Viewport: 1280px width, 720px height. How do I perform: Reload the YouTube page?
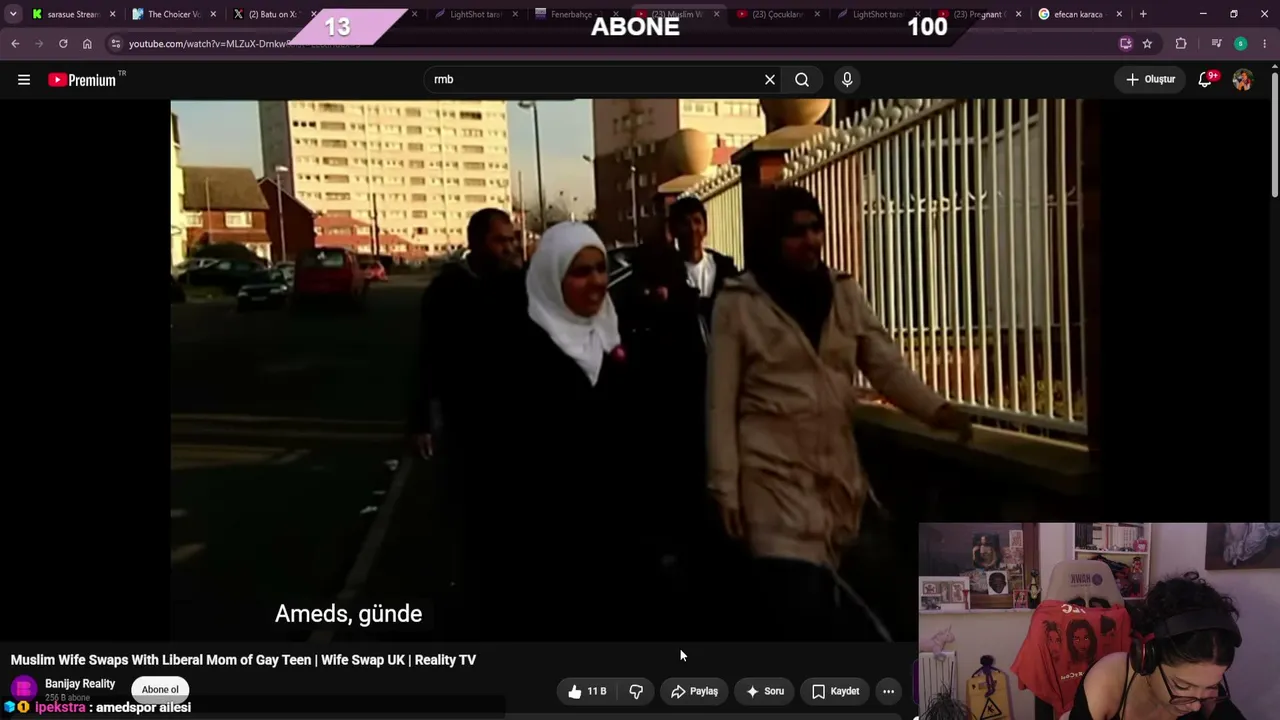(x=63, y=44)
